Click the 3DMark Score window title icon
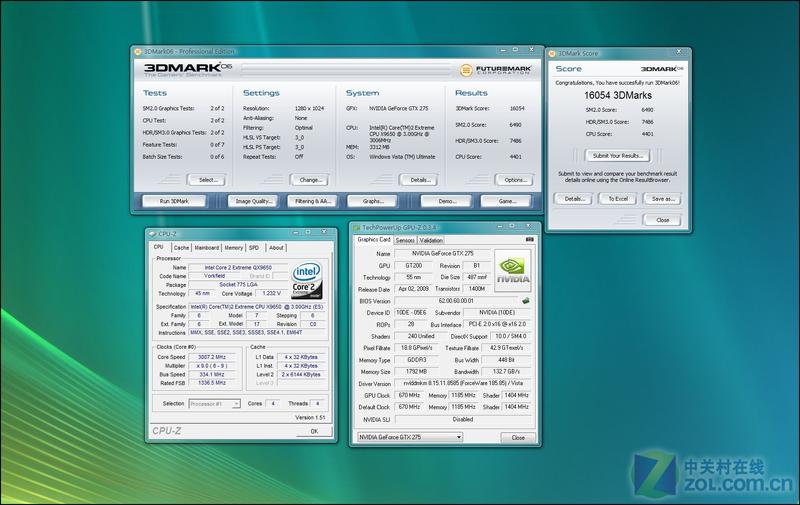 coord(552,54)
